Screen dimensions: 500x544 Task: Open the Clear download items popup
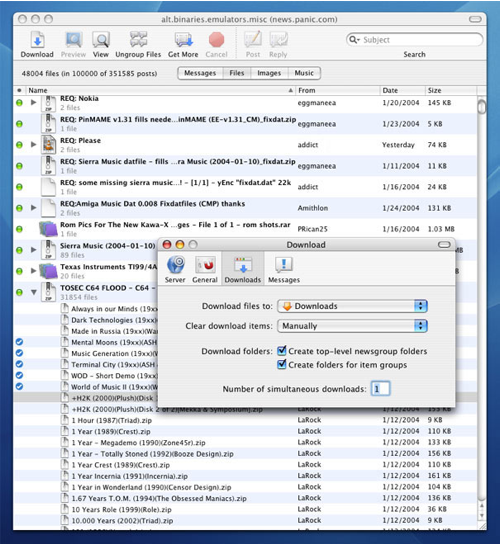[352, 326]
